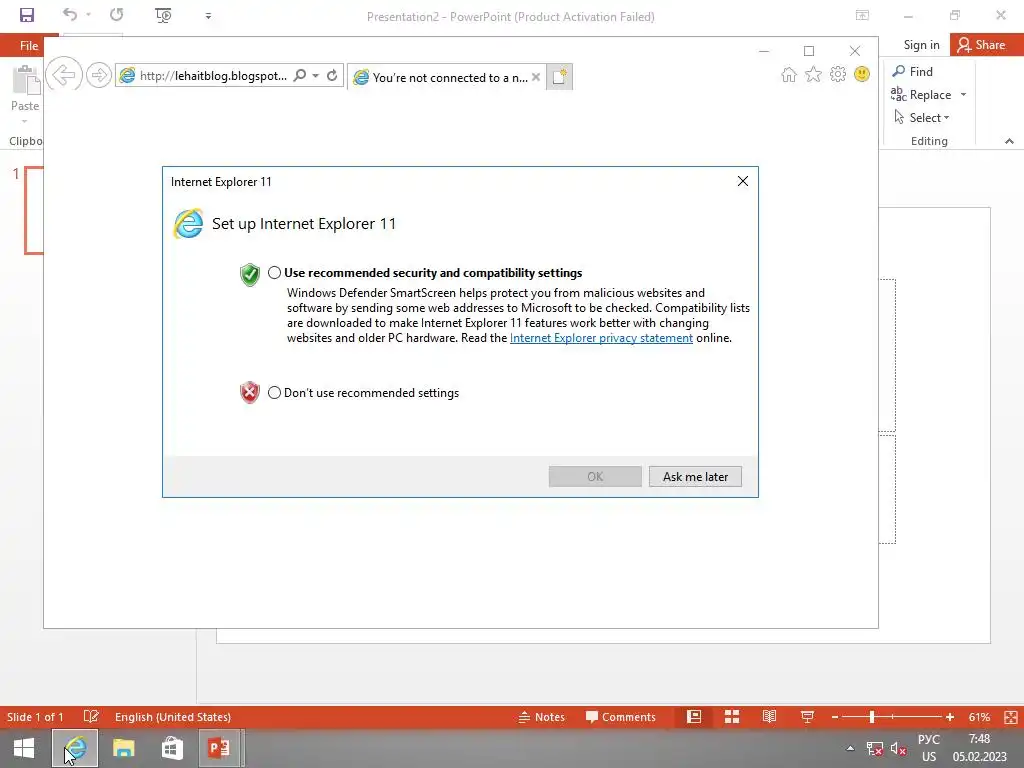
Task: Collapse the PowerPoint ribbon
Action: click(x=1009, y=141)
